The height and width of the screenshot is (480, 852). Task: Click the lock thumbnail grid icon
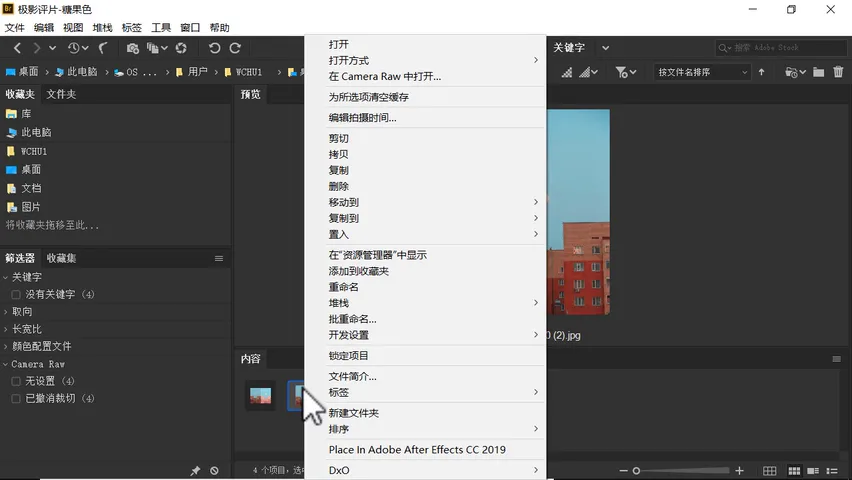pos(769,471)
